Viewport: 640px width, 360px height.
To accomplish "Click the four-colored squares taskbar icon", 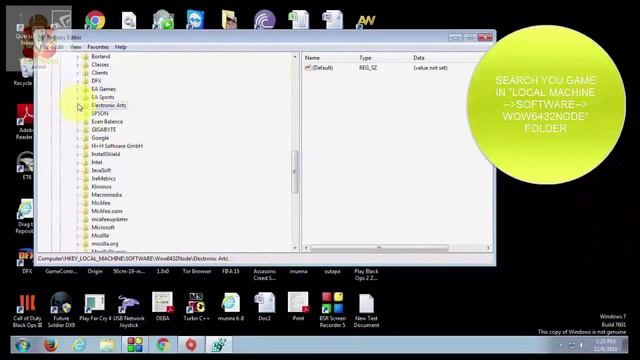I will coord(135,345).
